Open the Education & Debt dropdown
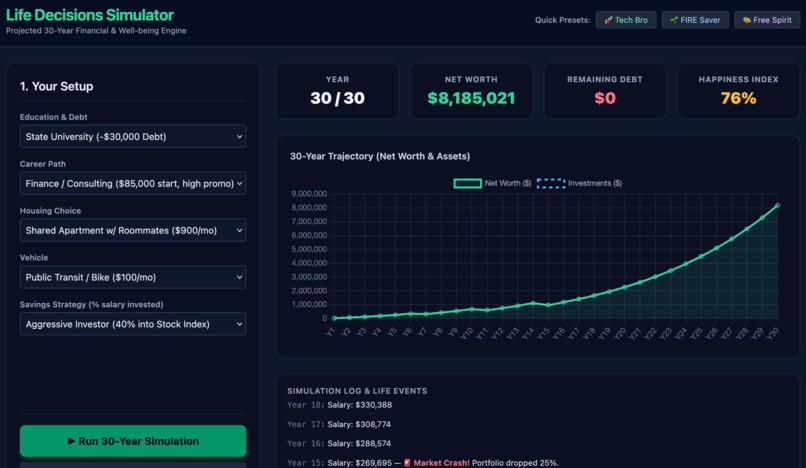This screenshot has height=468, width=806. click(133, 136)
